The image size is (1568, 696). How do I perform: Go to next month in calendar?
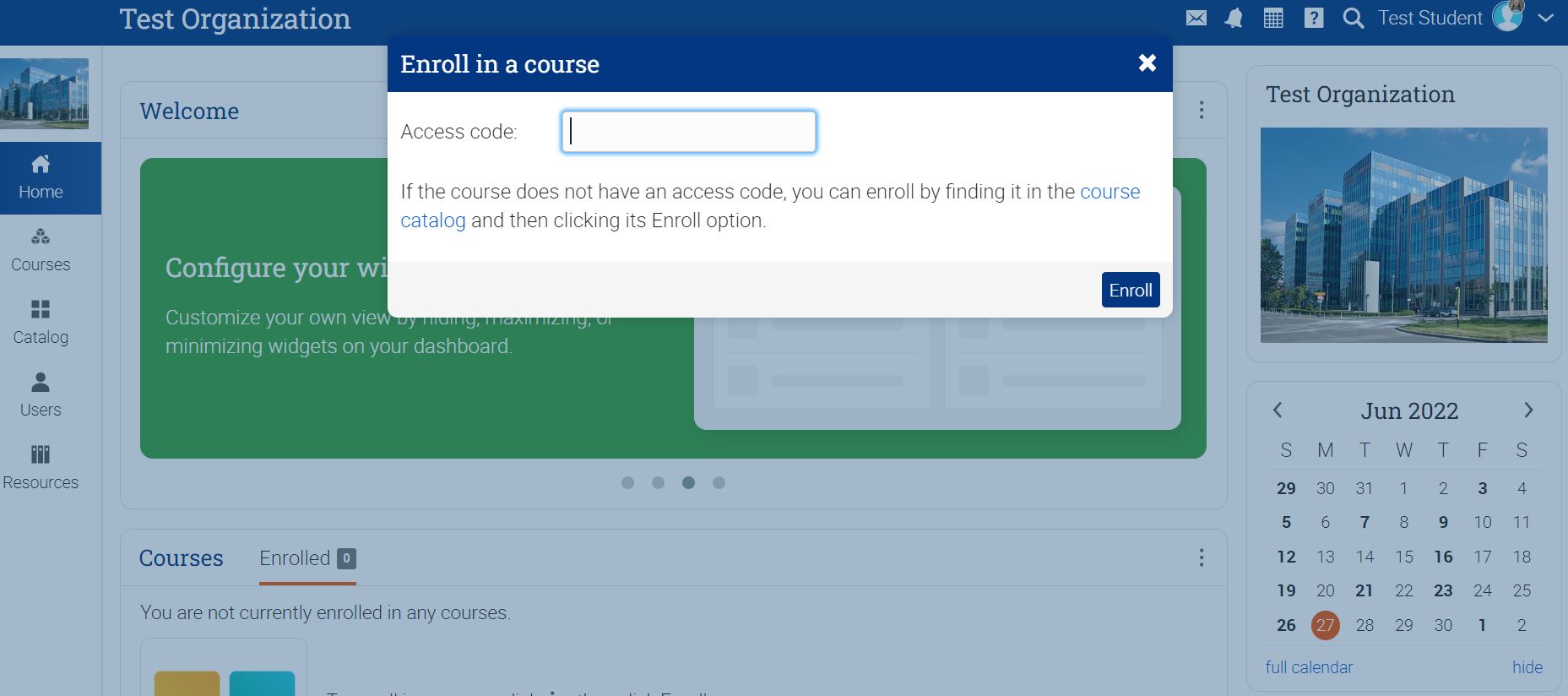coord(1527,411)
